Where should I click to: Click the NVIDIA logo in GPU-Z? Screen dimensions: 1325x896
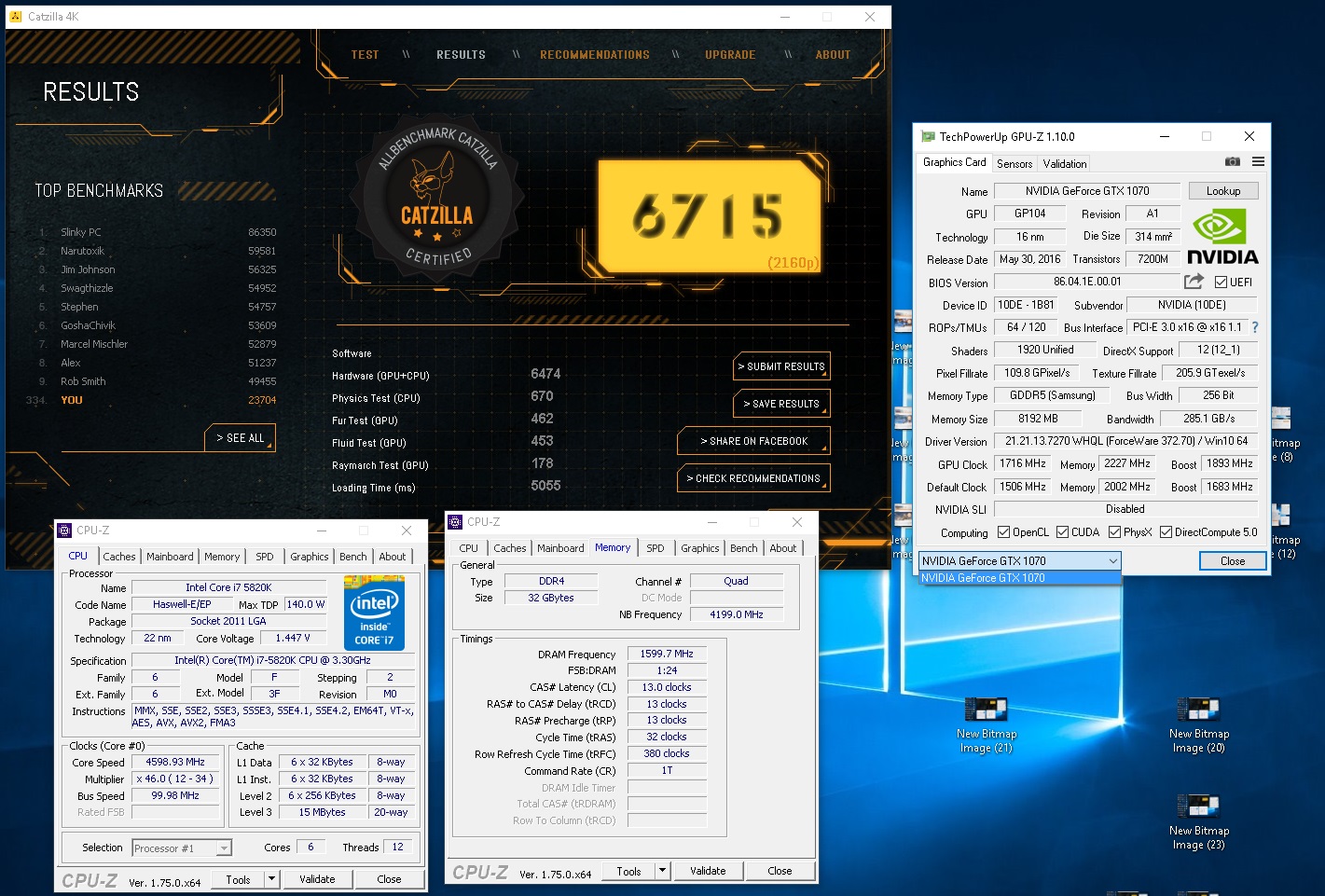pyautogui.click(x=1222, y=237)
